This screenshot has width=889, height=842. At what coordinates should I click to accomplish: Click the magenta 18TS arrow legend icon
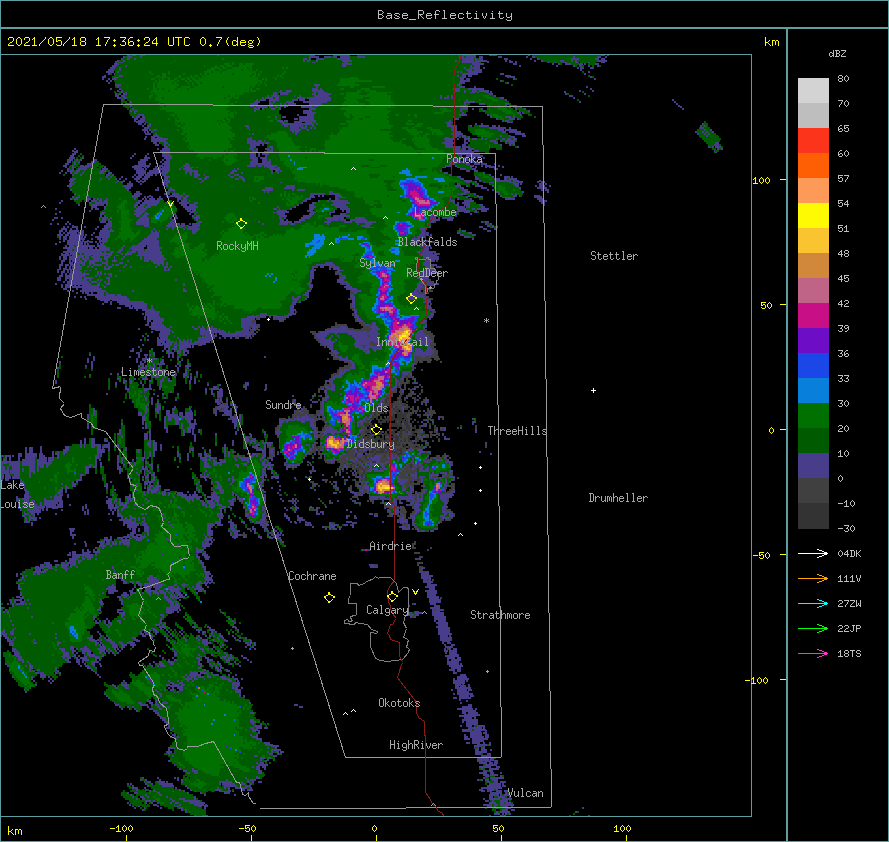813,653
